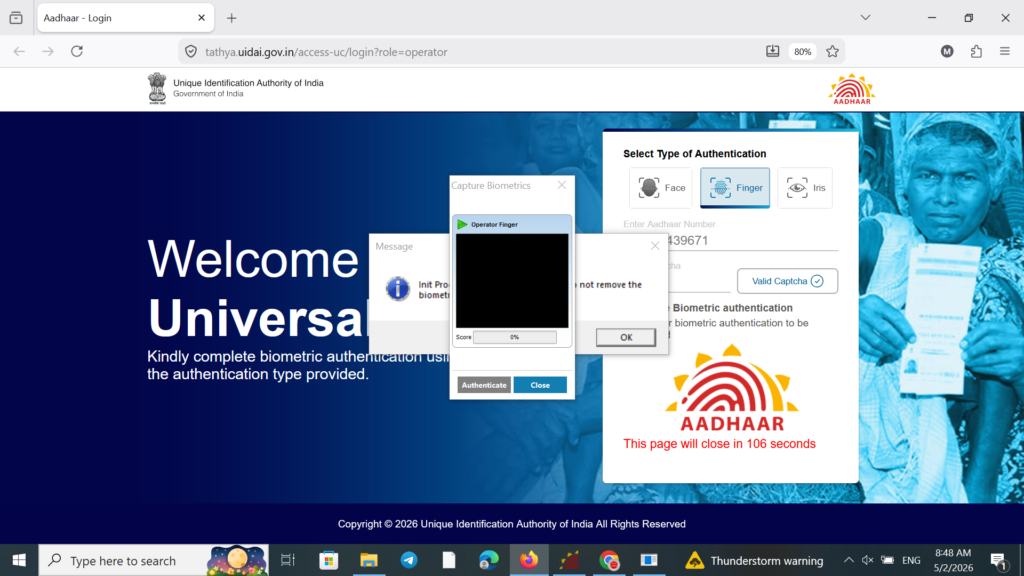This screenshot has height=576, width=1024.
Task: Select Iris authentication option
Action: [805, 187]
